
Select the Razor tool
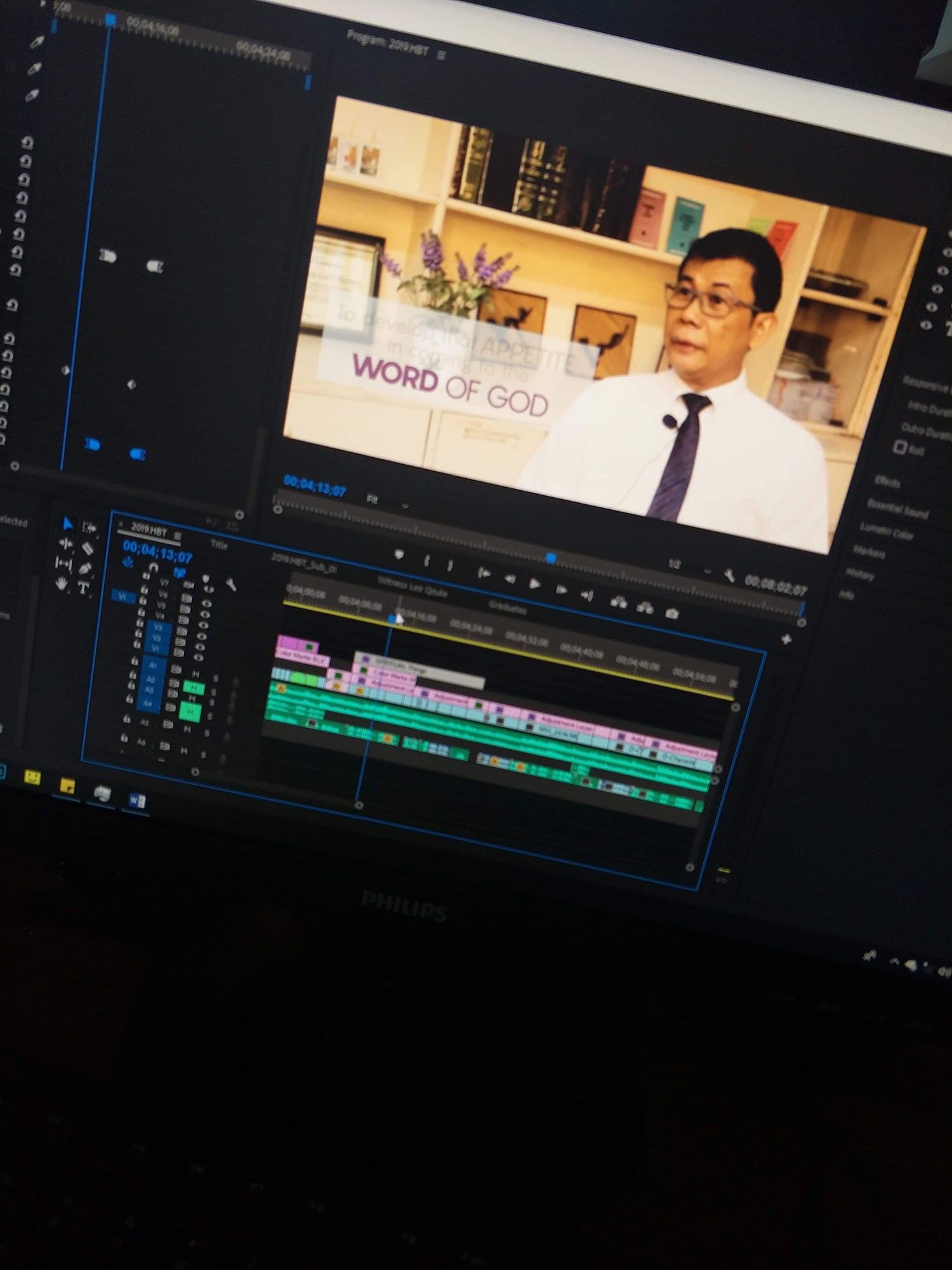click(88, 547)
